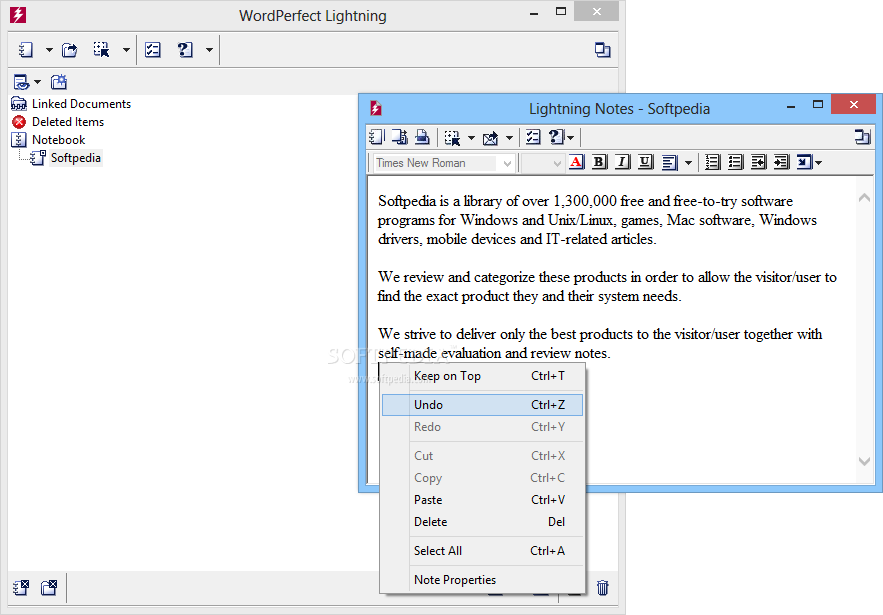
Task: Click the cascade windows icon in main window
Action: coord(603,50)
